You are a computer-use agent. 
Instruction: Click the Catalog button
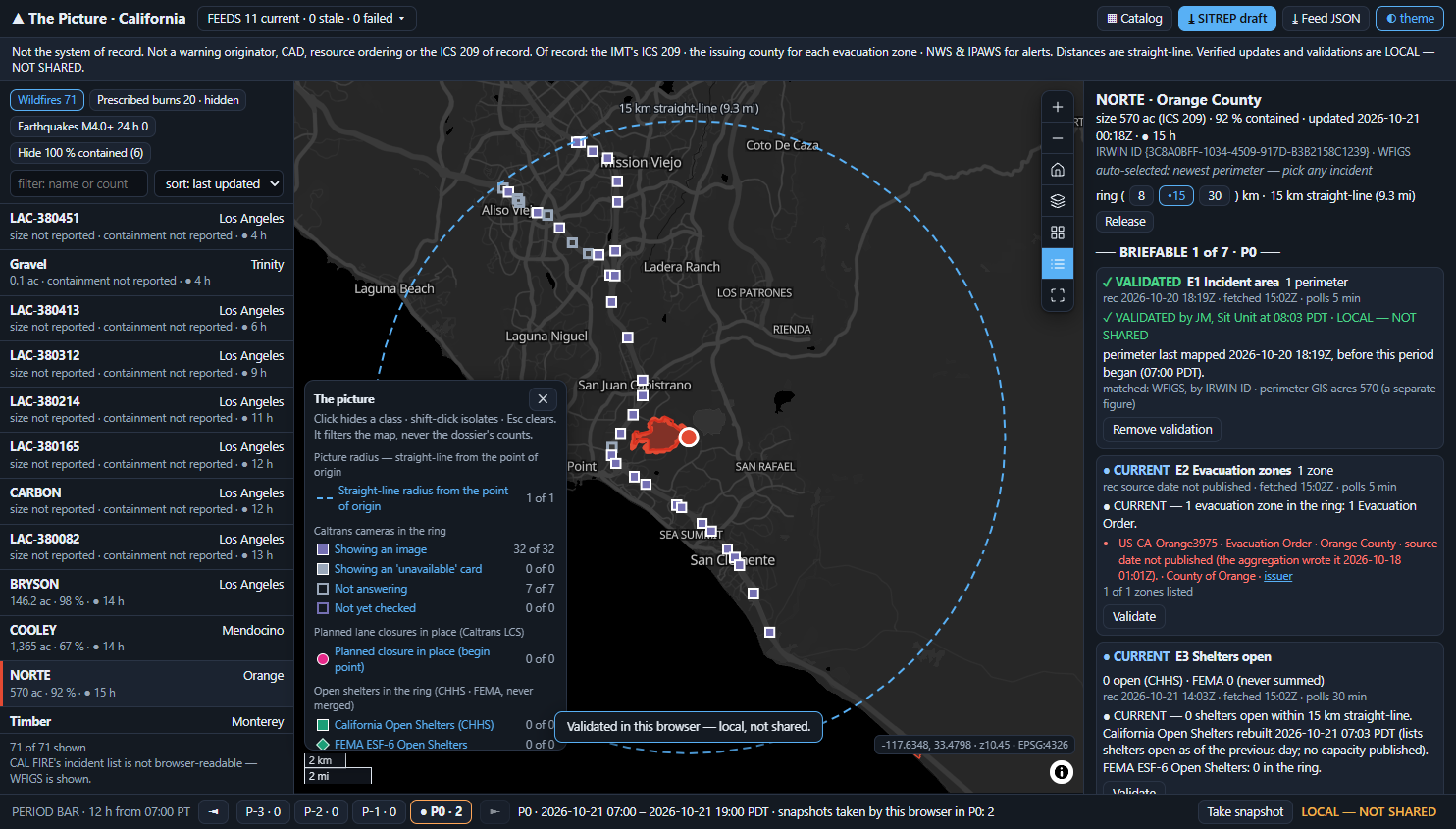1134,18
